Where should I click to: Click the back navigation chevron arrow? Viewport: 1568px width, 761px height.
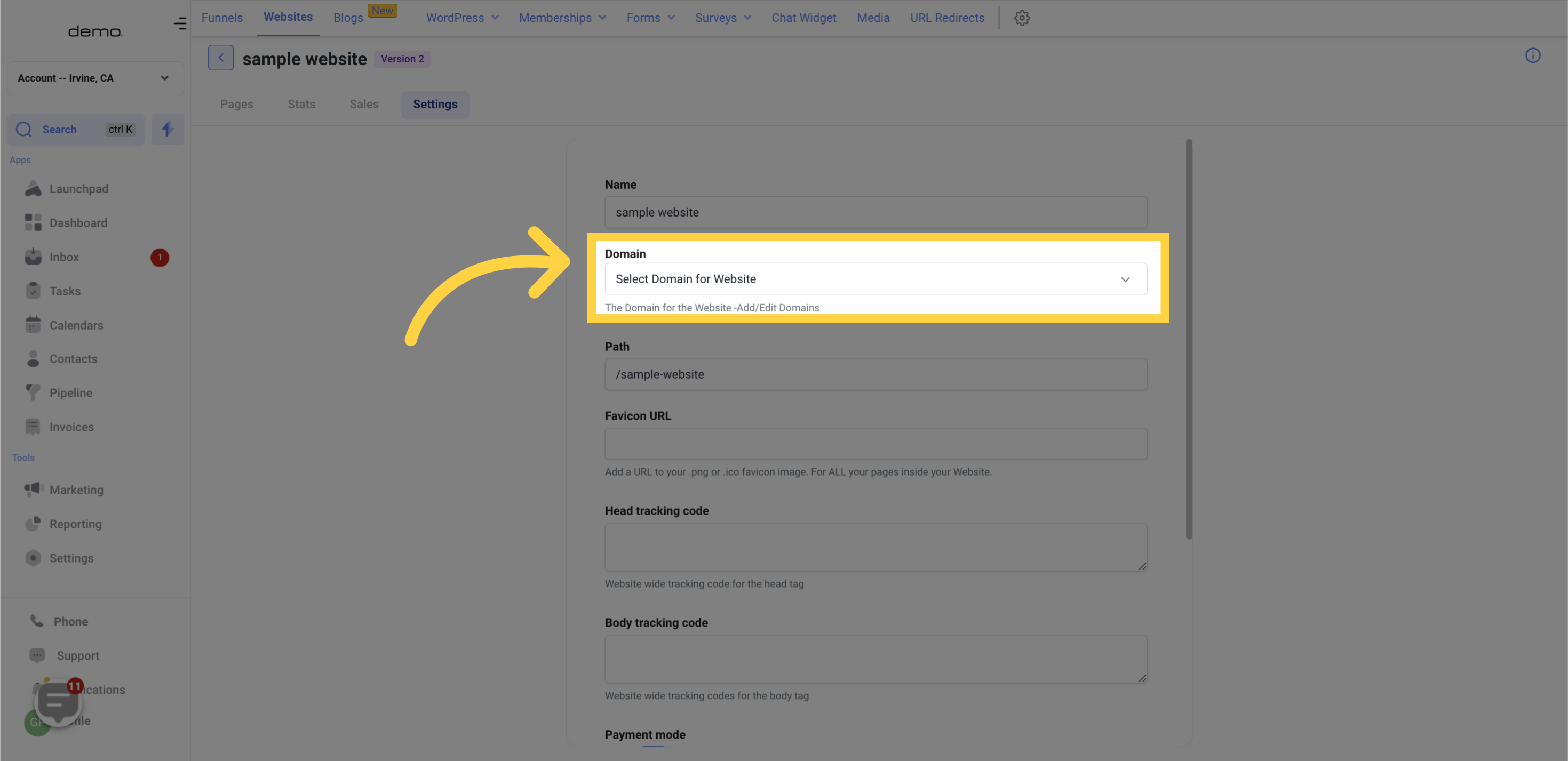221,57
